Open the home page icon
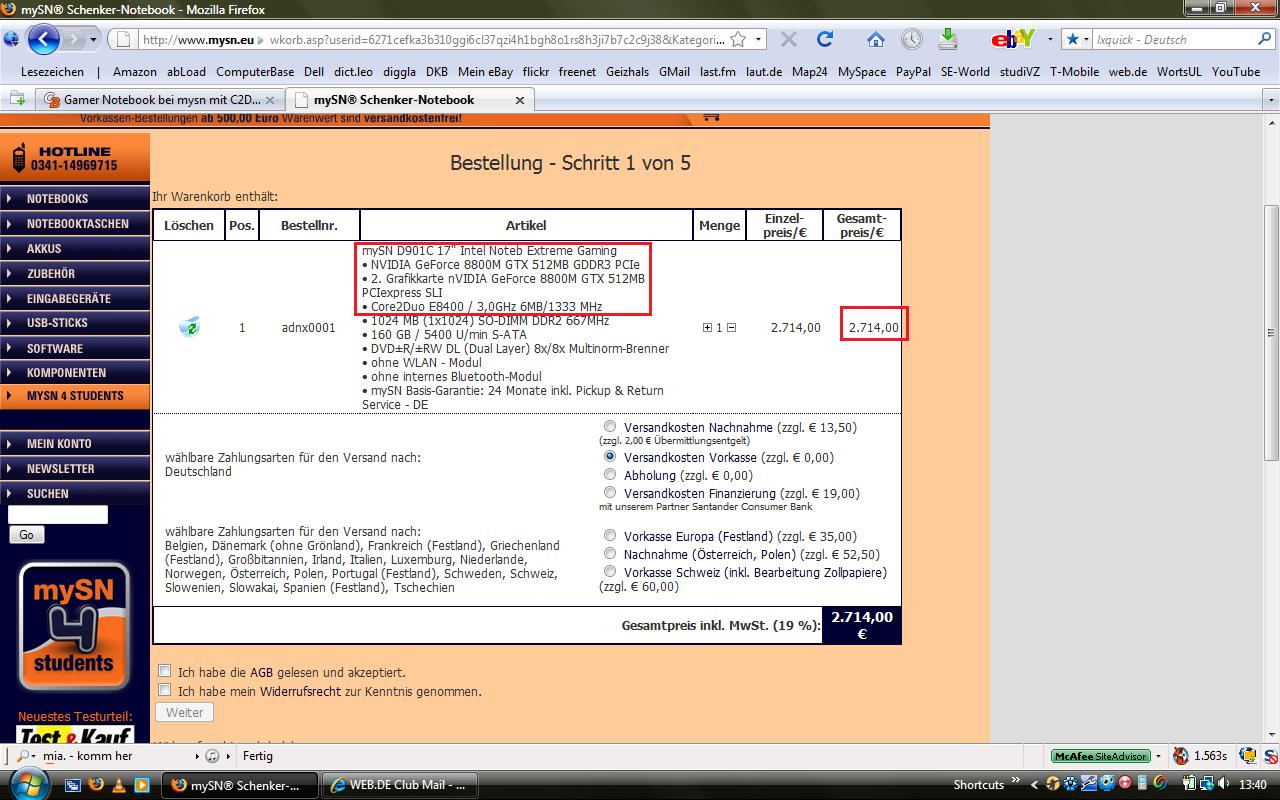 click(875, 40)
